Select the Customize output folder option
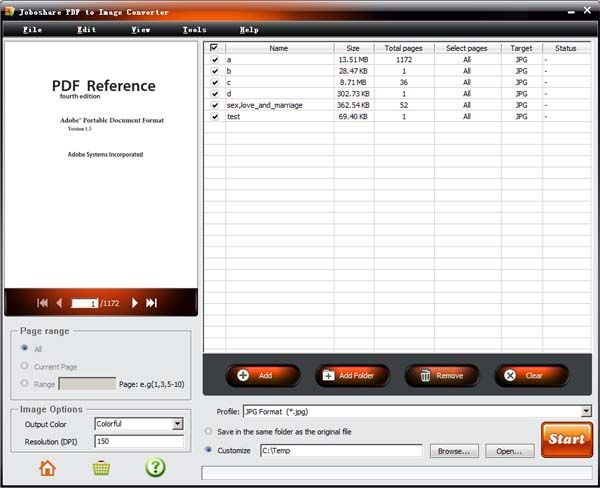 coord(208,450)
